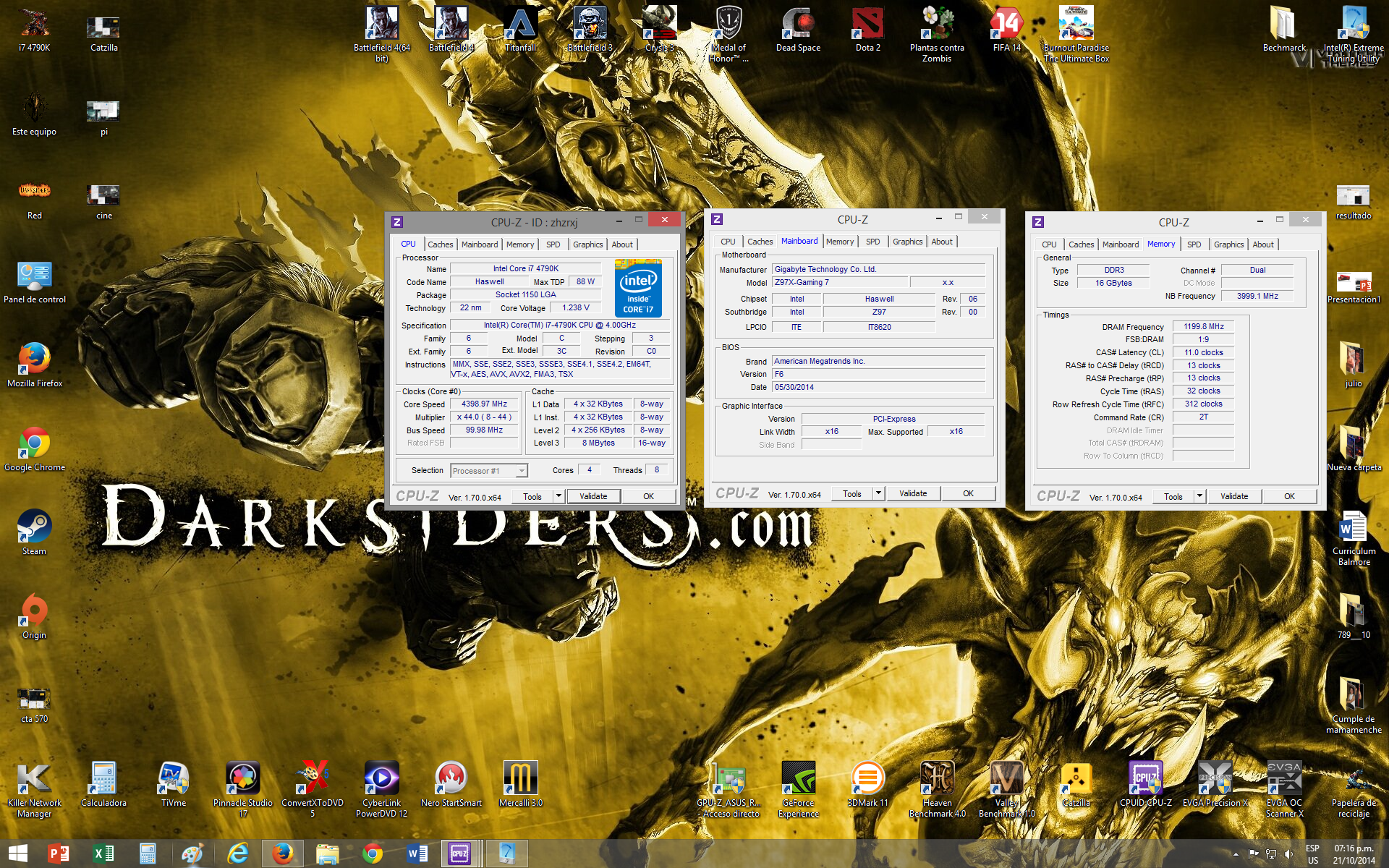1389x868 pixels.
Task: Open PowerPoint from the taskbar
Action: 58,854
